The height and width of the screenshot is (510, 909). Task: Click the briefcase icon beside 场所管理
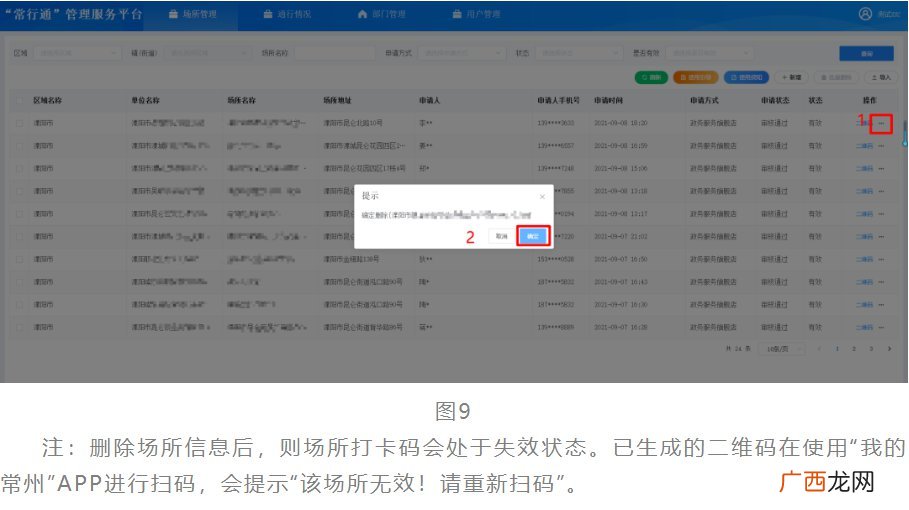point(173,14)
